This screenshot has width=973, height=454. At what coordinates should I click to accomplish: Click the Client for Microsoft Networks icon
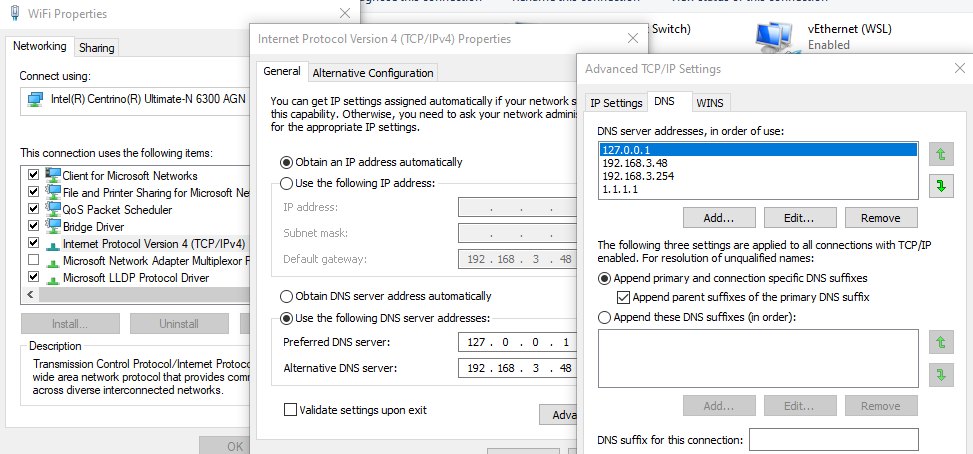tap(53, 176)
